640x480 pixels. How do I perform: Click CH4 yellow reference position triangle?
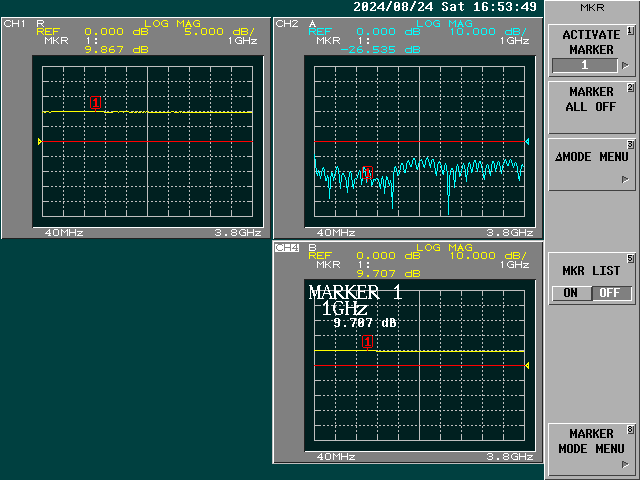(527, 367)
